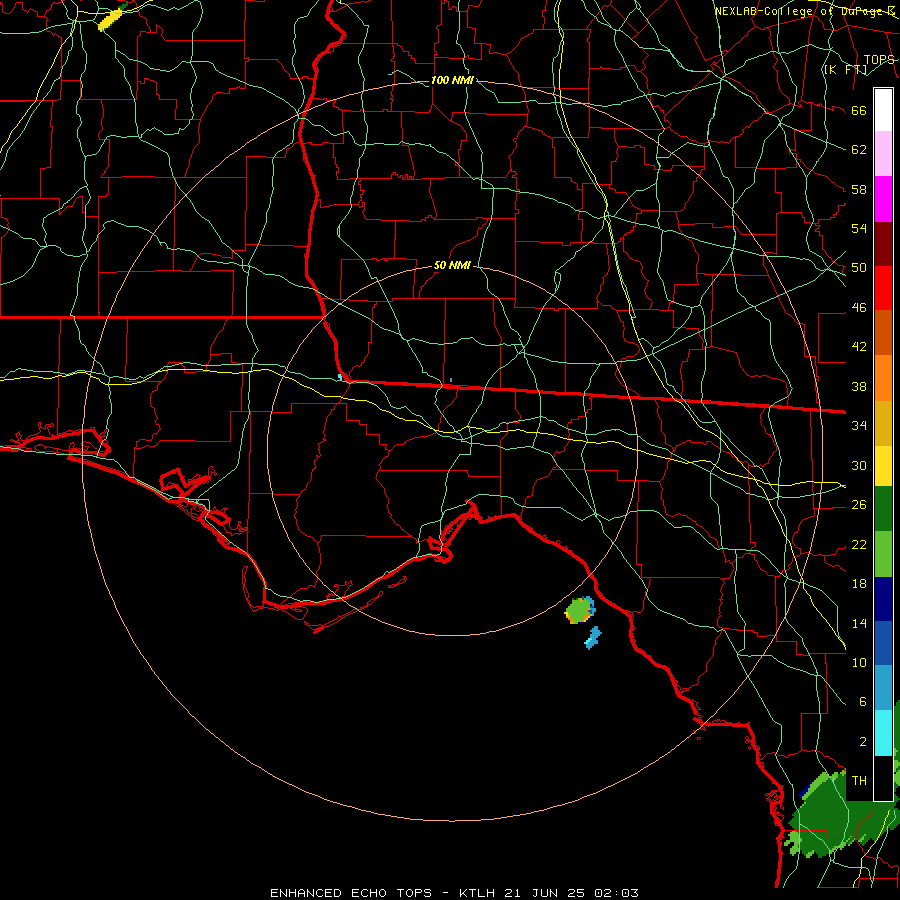Click the dark green 30 K FT swatch
900x900 pixels.
click(883, 509)
